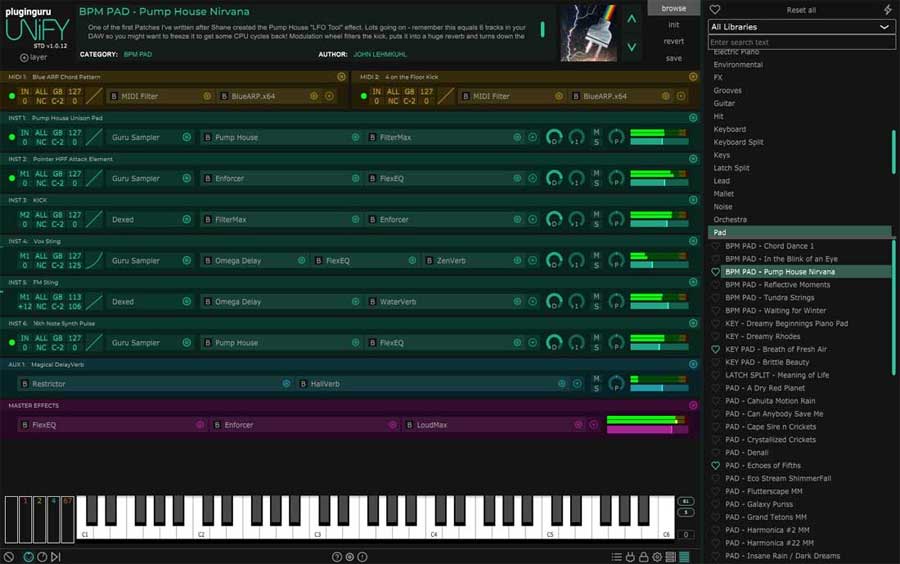900x564 pixels.
Task: Open the help question mark icon
Action: coord(337,557)
